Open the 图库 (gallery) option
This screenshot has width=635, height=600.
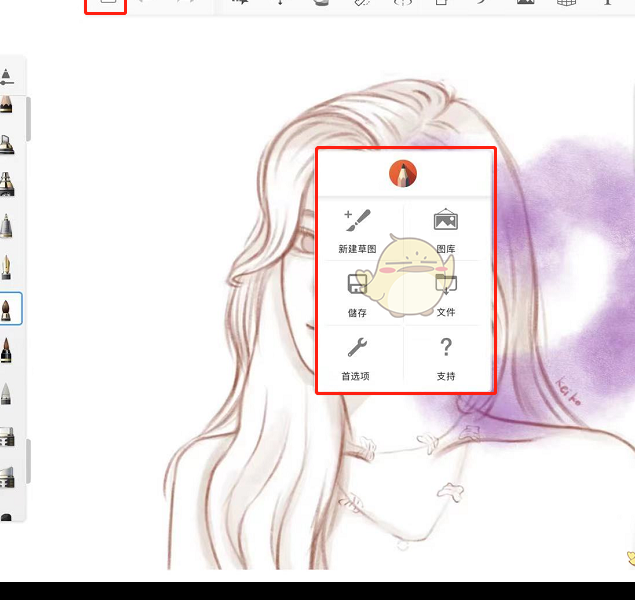tap(446, 231)
